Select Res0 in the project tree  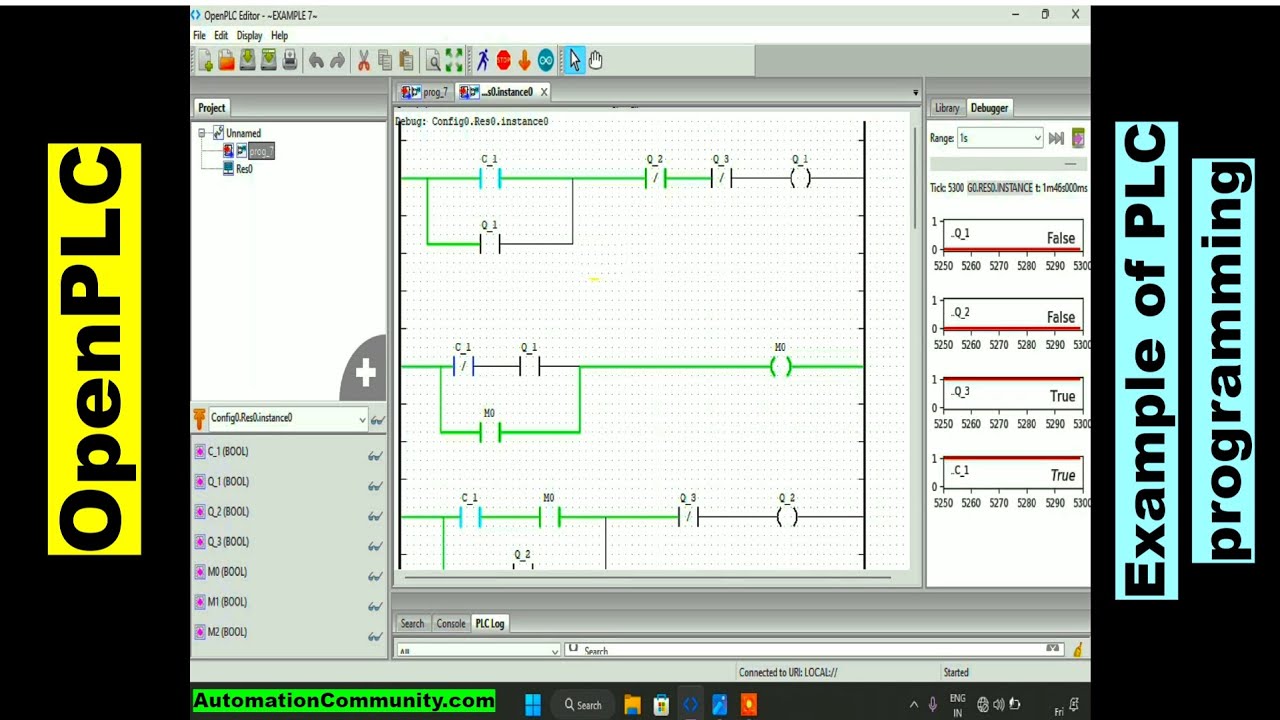point(244,169)
